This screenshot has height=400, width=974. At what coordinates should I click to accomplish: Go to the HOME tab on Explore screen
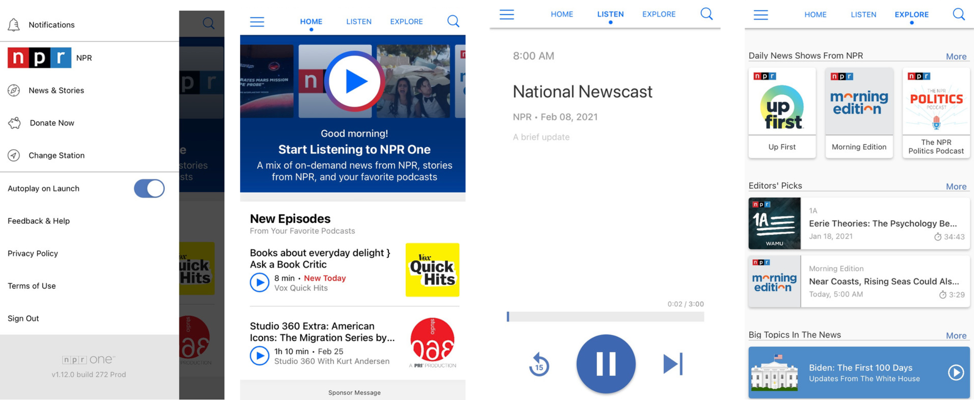tap(816, 15)
